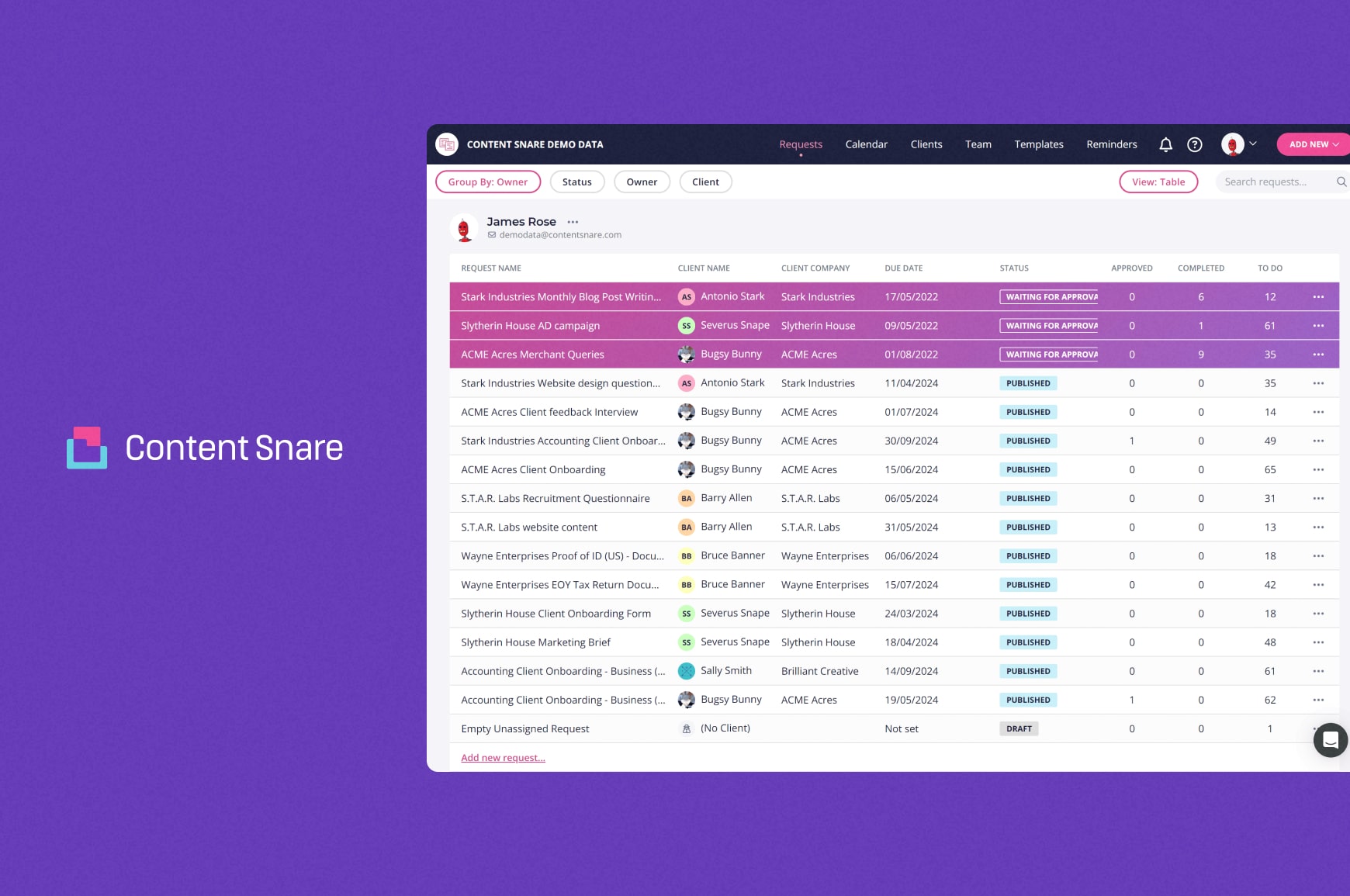Sort by the DUE DATE column header

(903, 268)
